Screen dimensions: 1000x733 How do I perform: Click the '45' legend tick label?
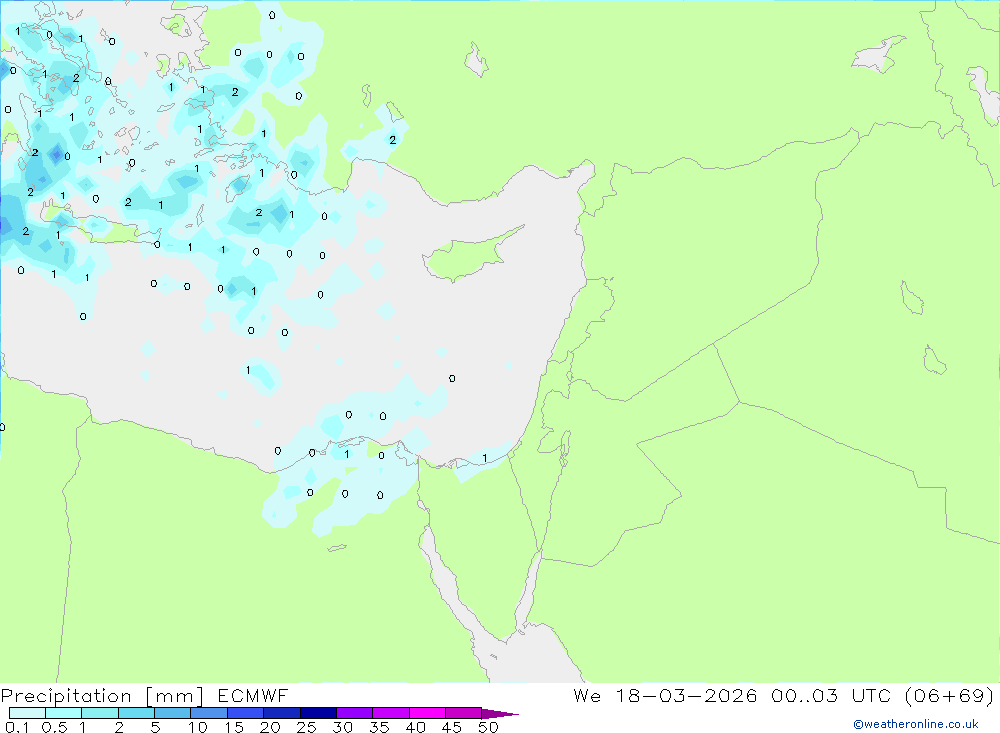[452, 727]
